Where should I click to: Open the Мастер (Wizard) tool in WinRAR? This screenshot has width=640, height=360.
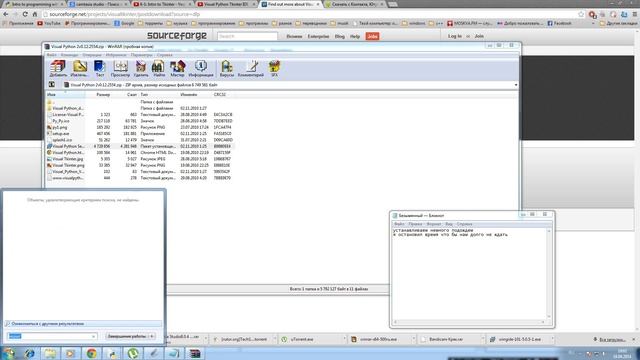tap(178, 68)
